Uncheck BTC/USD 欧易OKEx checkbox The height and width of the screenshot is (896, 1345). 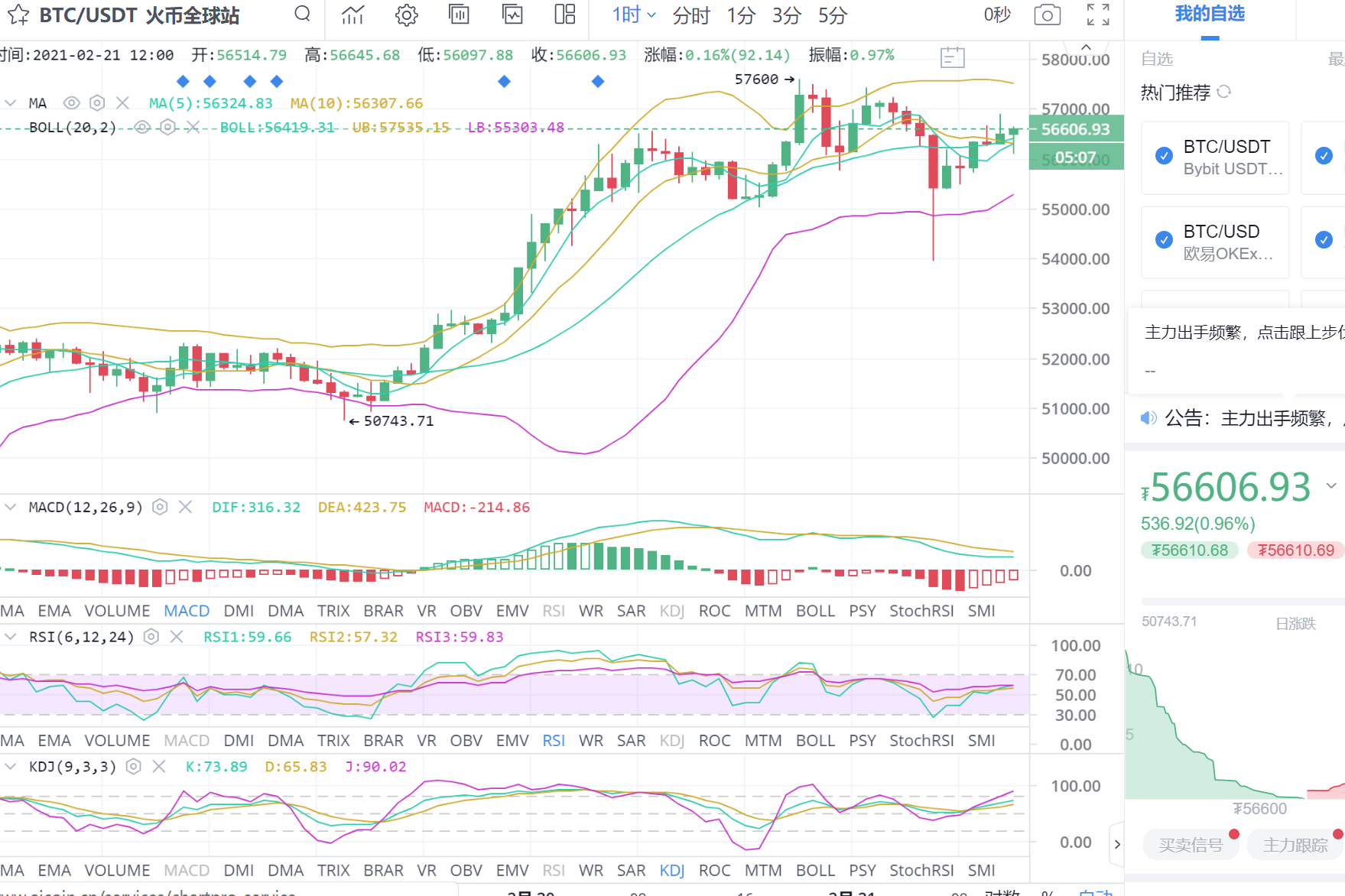[1164, 240]
